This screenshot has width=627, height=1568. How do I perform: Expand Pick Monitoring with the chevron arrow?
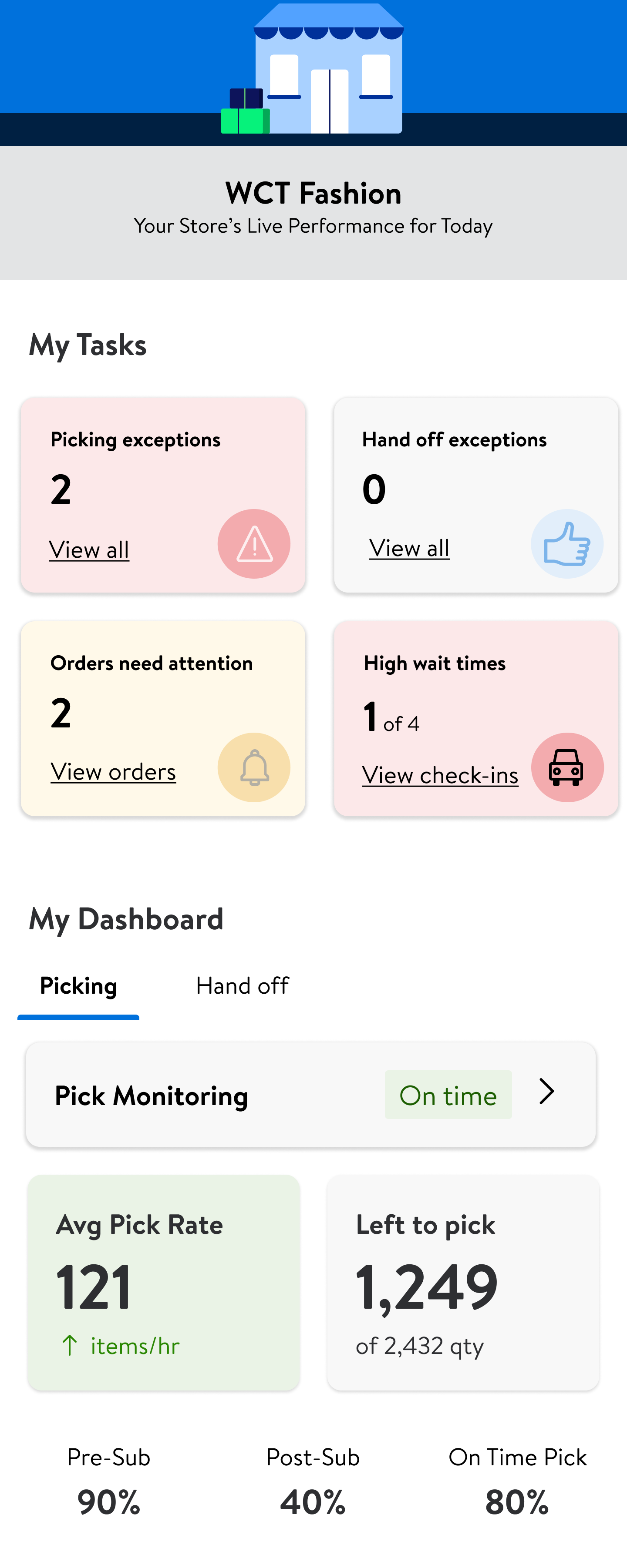pos(546,1092)
